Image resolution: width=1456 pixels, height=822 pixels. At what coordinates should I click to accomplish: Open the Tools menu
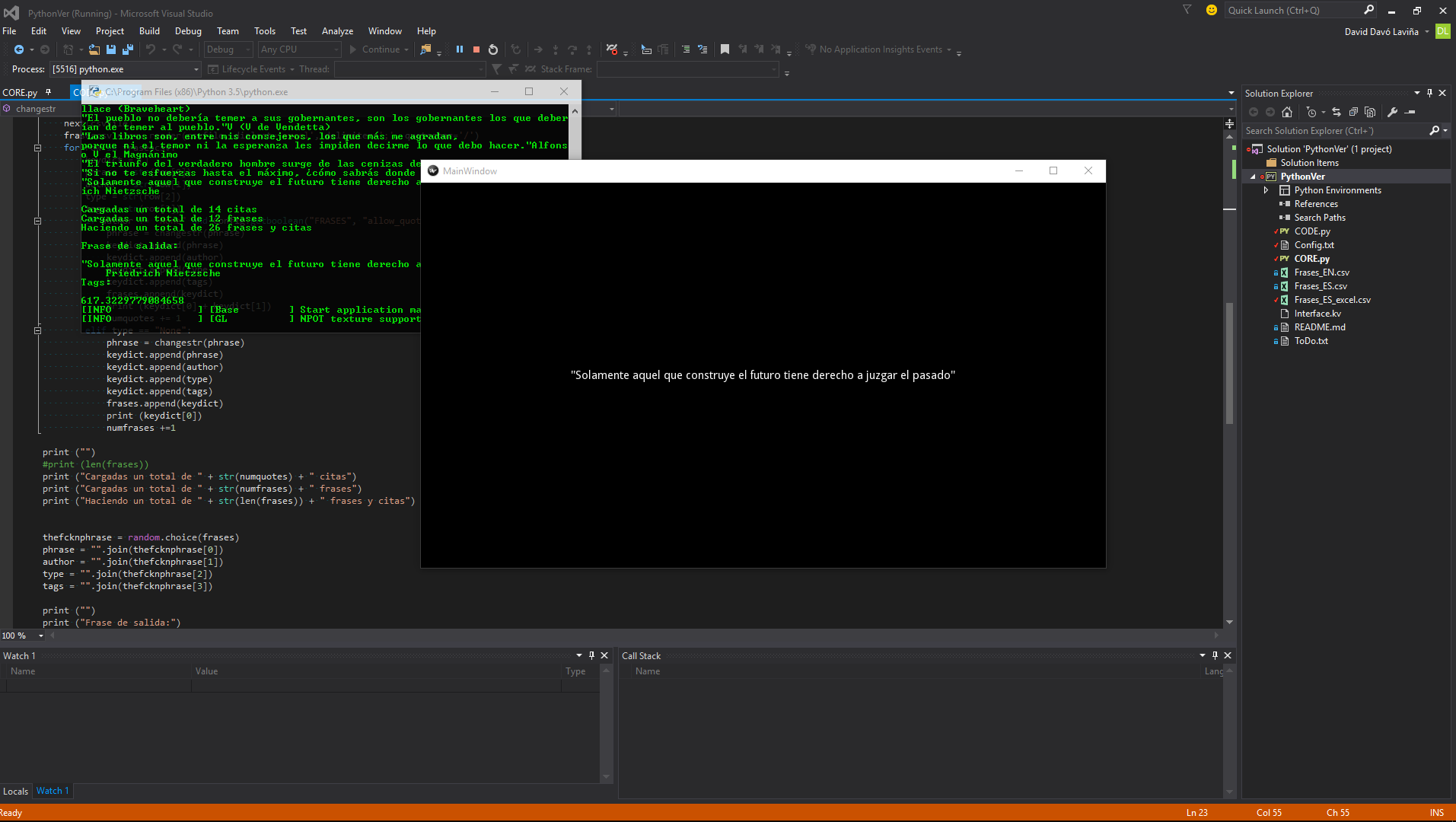(x=265, y=31)
